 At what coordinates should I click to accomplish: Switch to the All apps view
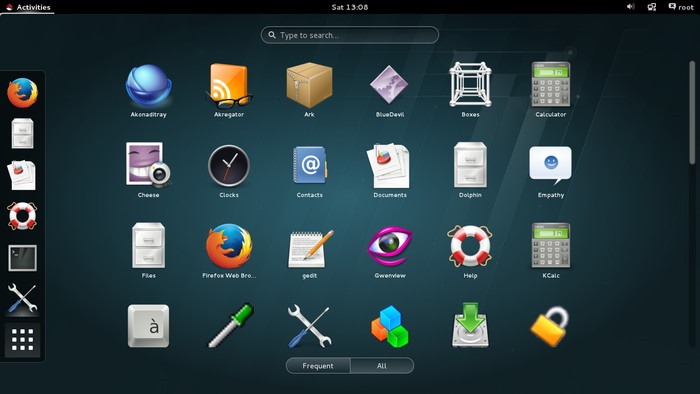(382, 365)
